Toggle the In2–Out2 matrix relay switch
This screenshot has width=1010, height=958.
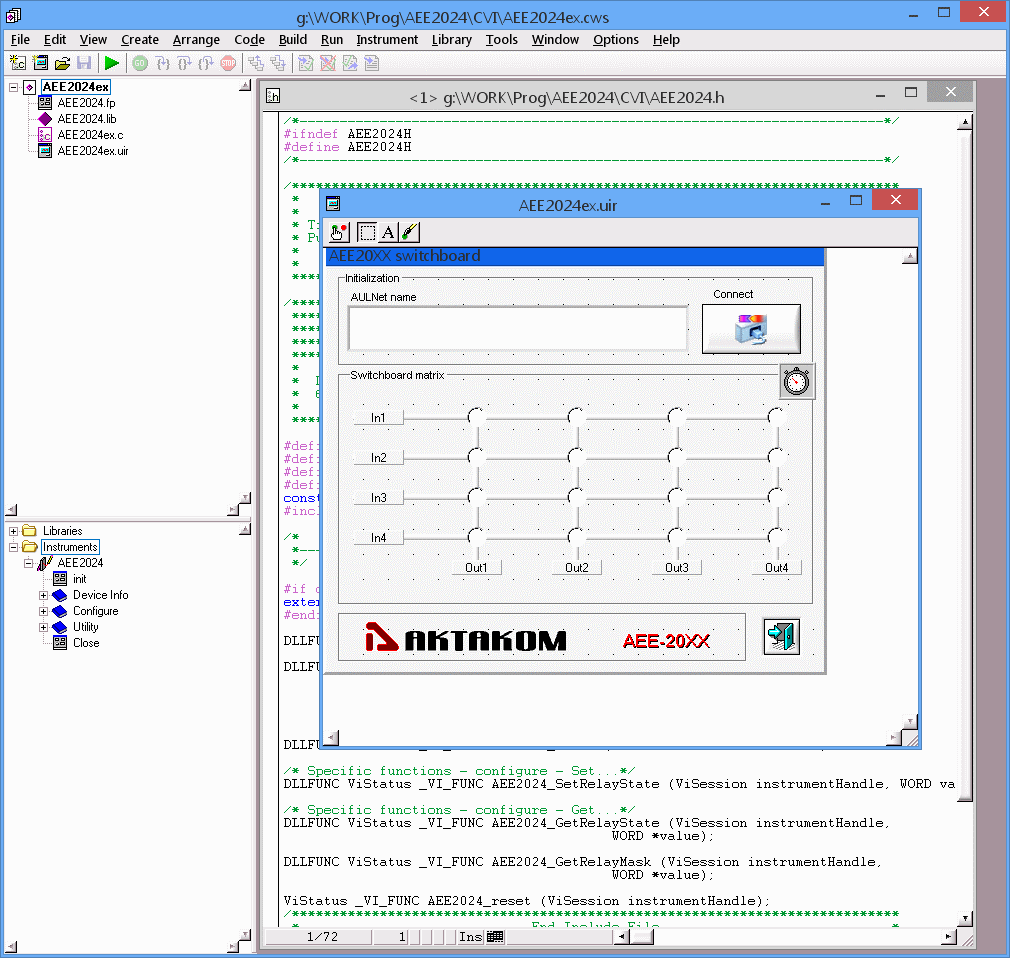576,457
